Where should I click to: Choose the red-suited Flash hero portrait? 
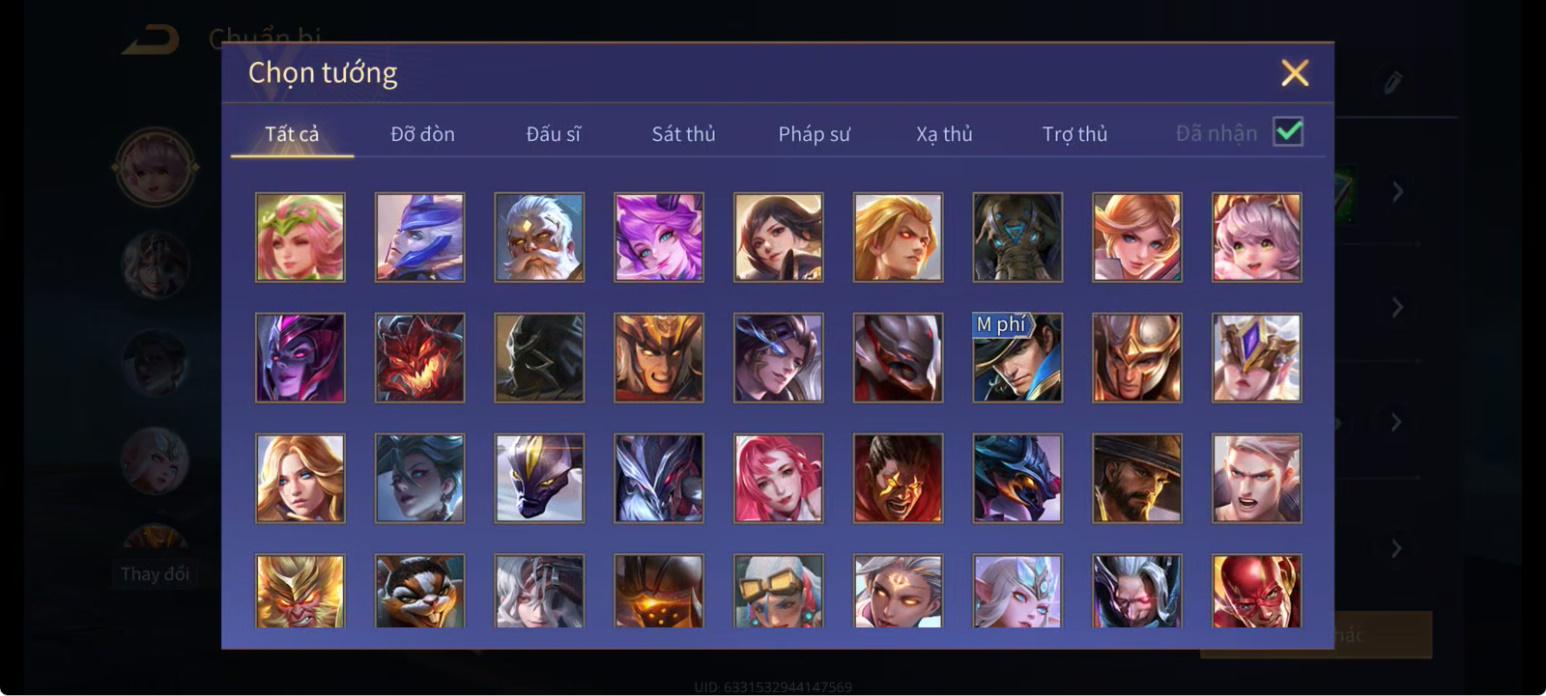point(1257,591)
